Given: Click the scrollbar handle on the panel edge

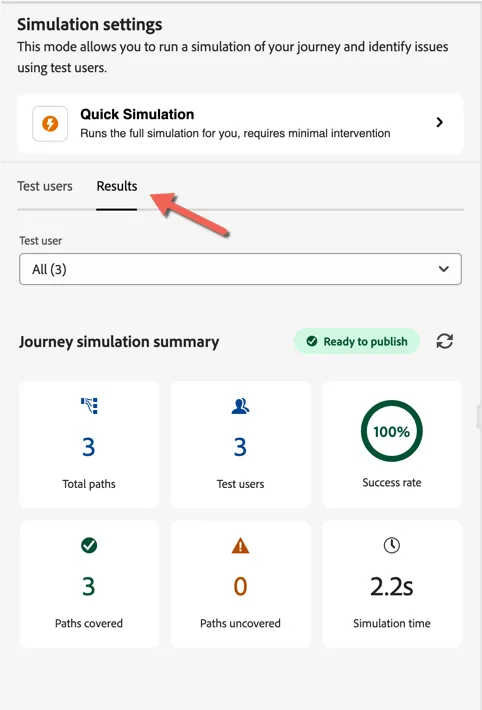Looking at the screenshot, I should pos(479,417).
